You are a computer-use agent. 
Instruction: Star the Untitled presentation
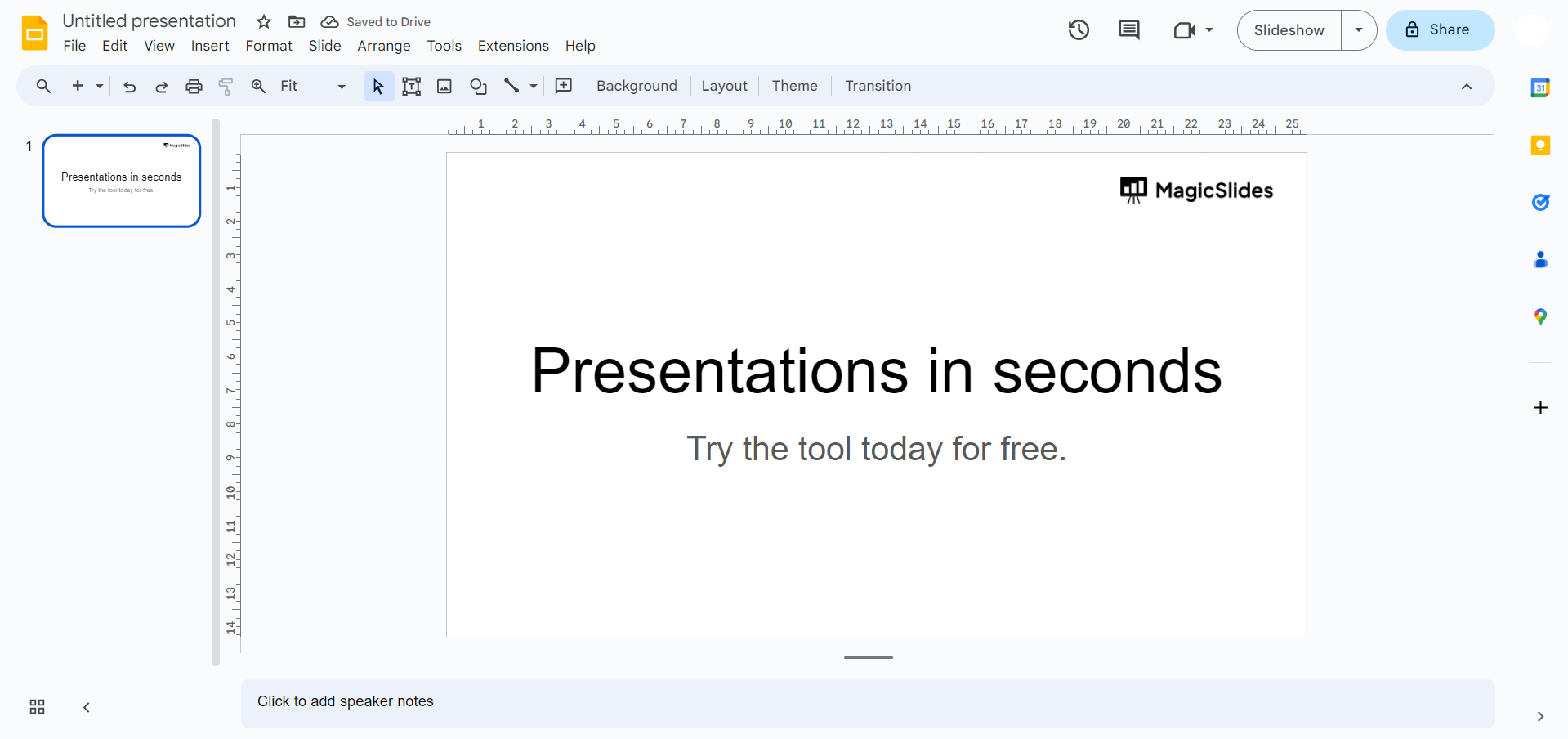[x=264, y=22]
